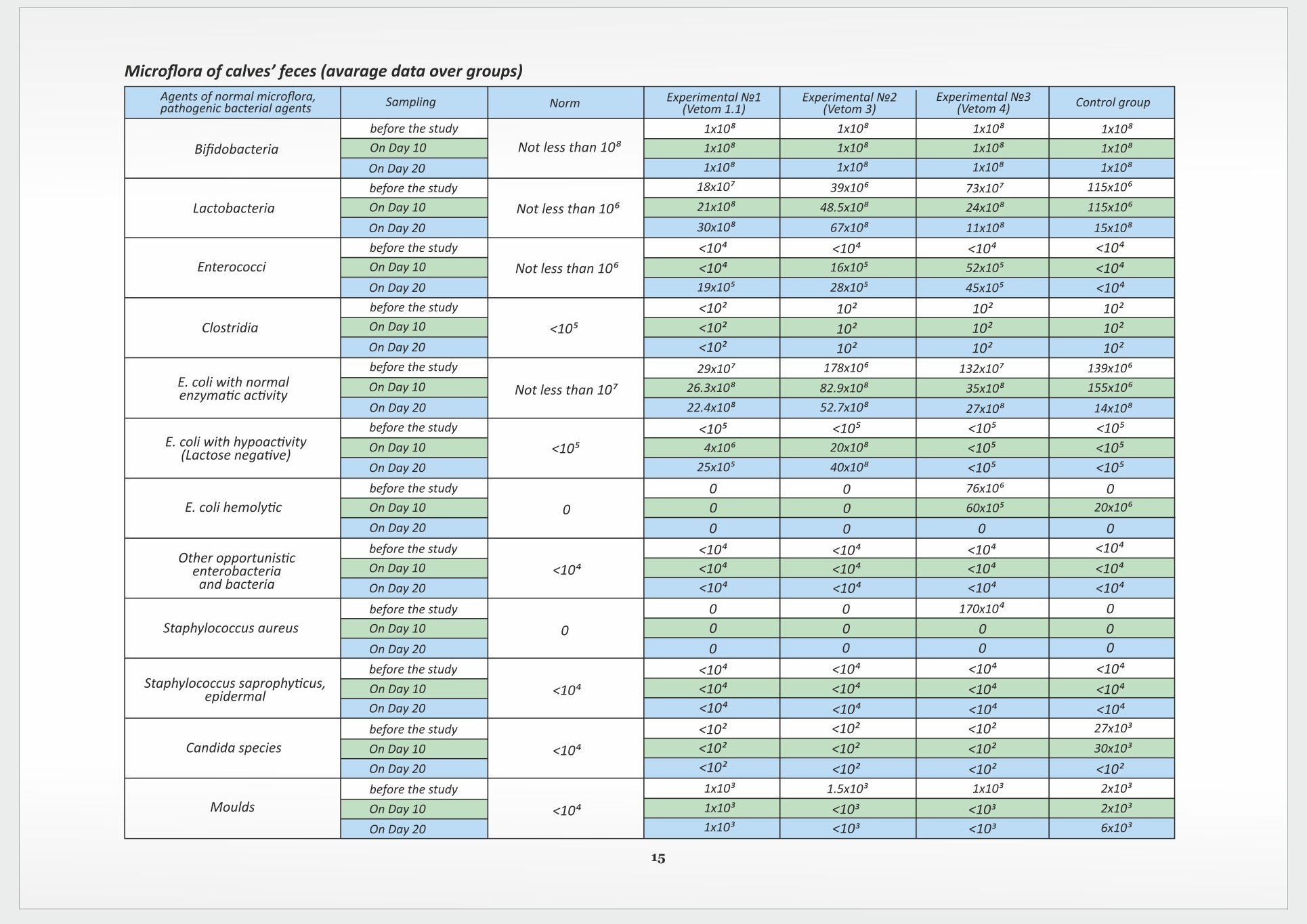
Task: Click the 170x10⁴ value for Staphylococcus aureus
Action: [x=981, y=609]
